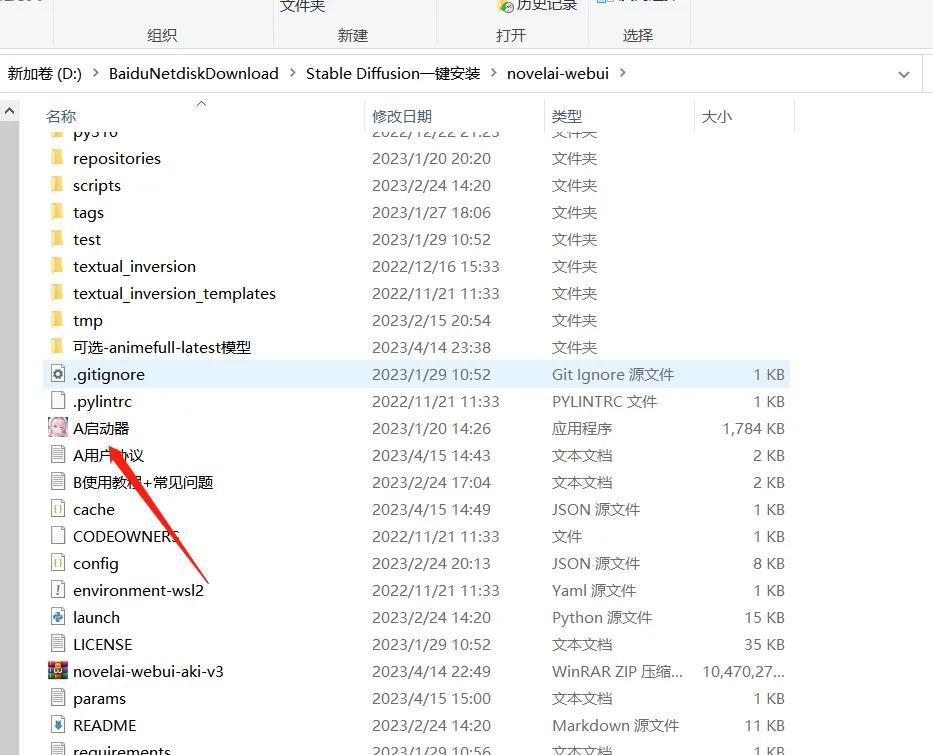Click date 2022/12/16 15:33 of textual_inversion

[x=436, y=267]
